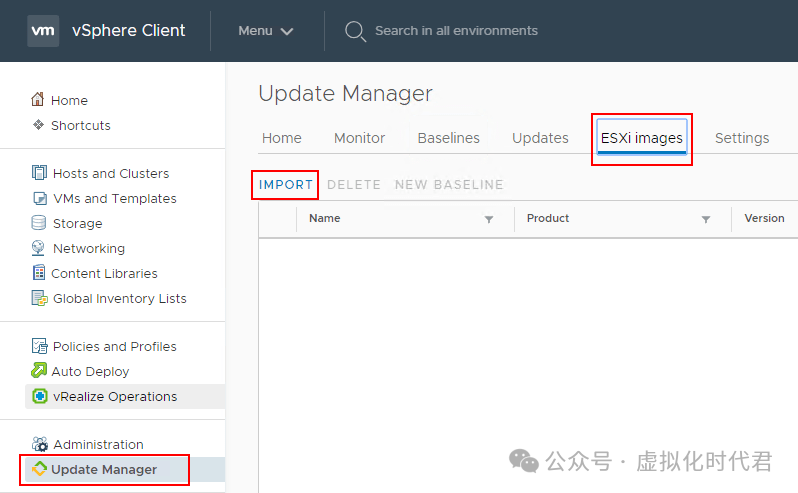Click the Search in all environments field
This screenshot has height=493, width=798.
[456, 31]
